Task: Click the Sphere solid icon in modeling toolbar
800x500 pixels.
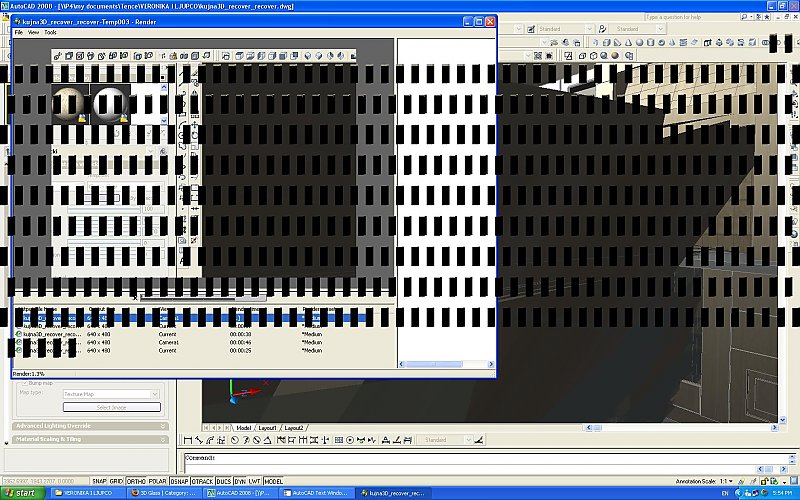Action: pos(640,42)
